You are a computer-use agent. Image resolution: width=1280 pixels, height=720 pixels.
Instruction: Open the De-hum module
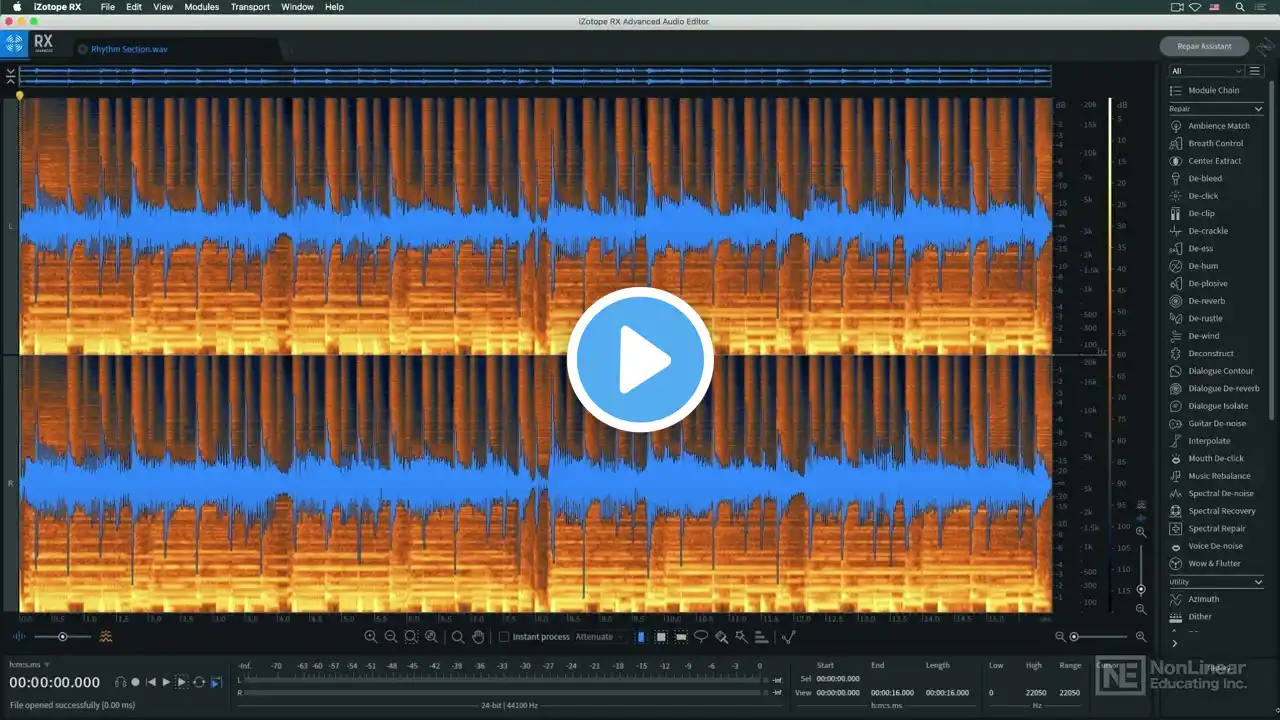coord(1203,266)
